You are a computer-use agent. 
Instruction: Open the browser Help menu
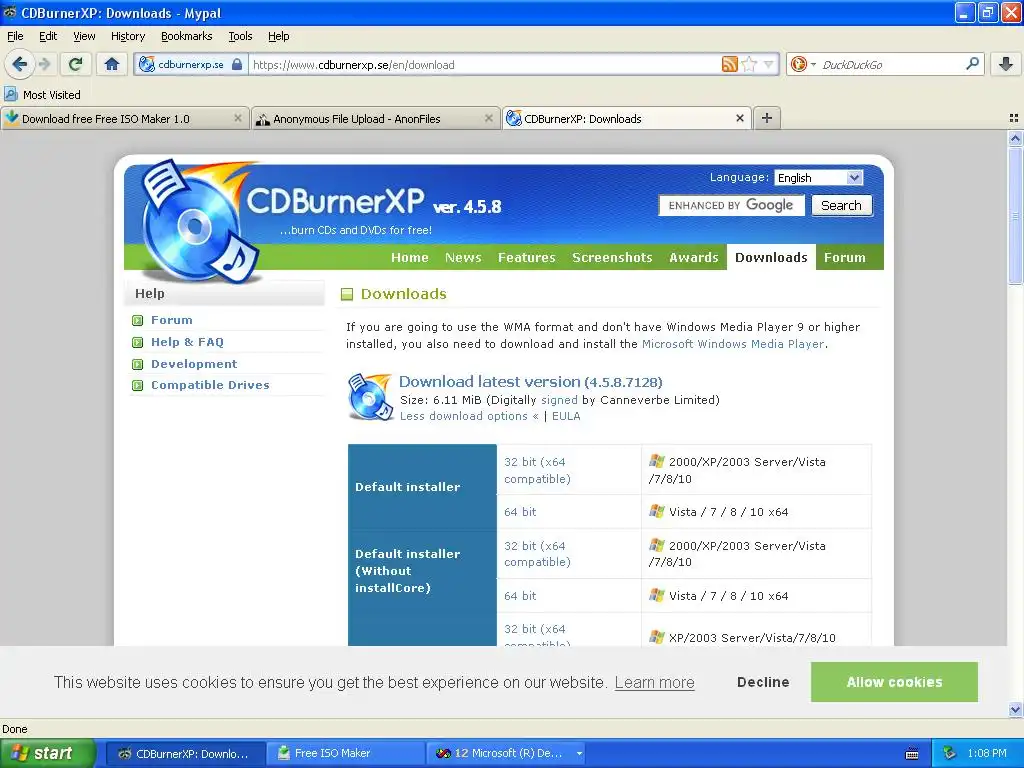point(278,36)
